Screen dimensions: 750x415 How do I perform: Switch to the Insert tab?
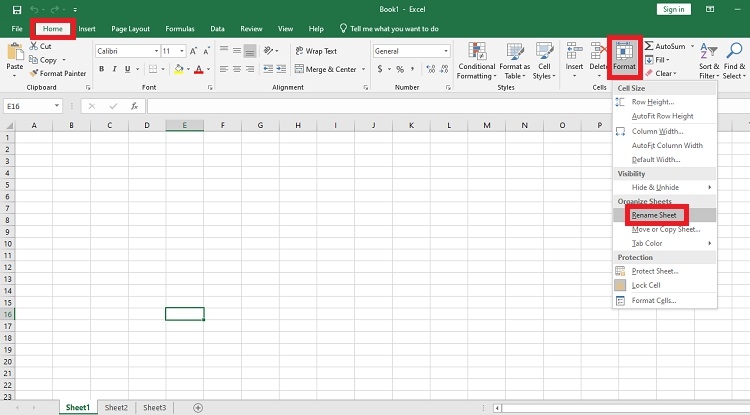pyautogui.click(x=87, y=29)
